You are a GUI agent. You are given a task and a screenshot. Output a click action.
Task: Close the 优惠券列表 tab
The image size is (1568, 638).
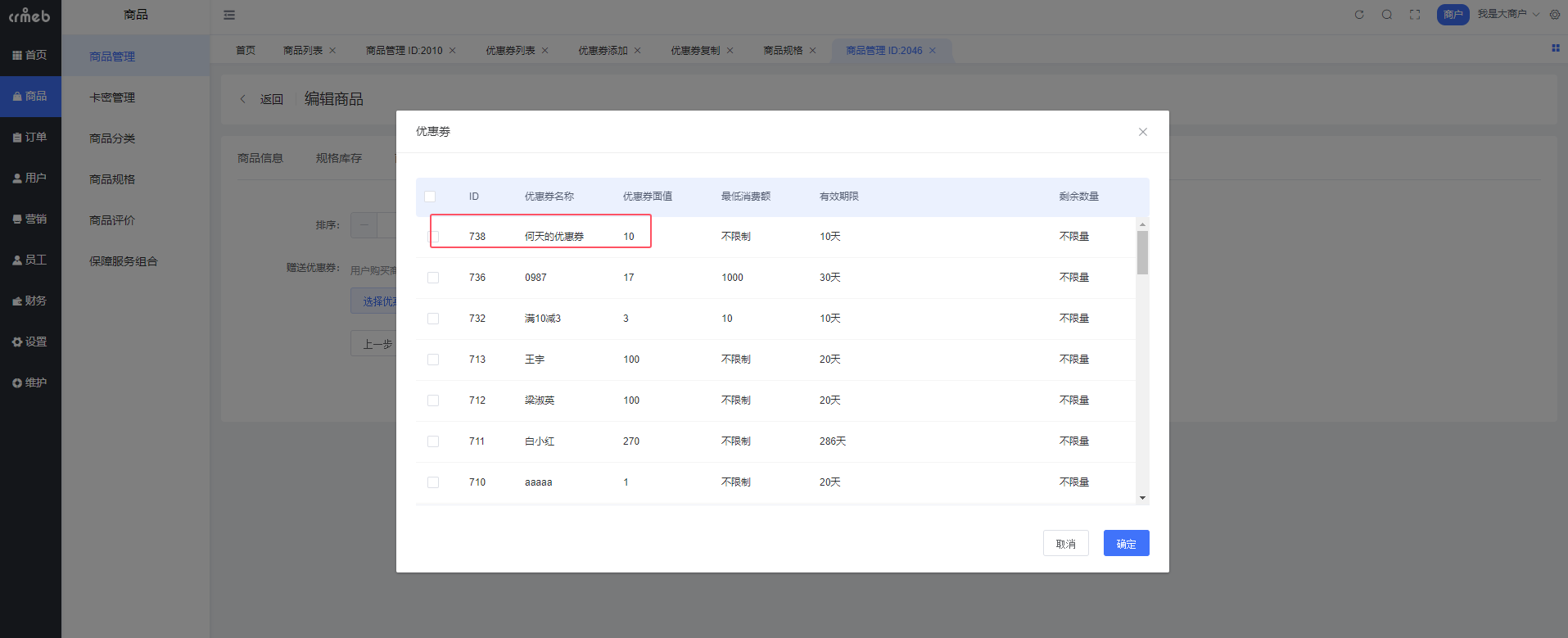tap(545, 51)
